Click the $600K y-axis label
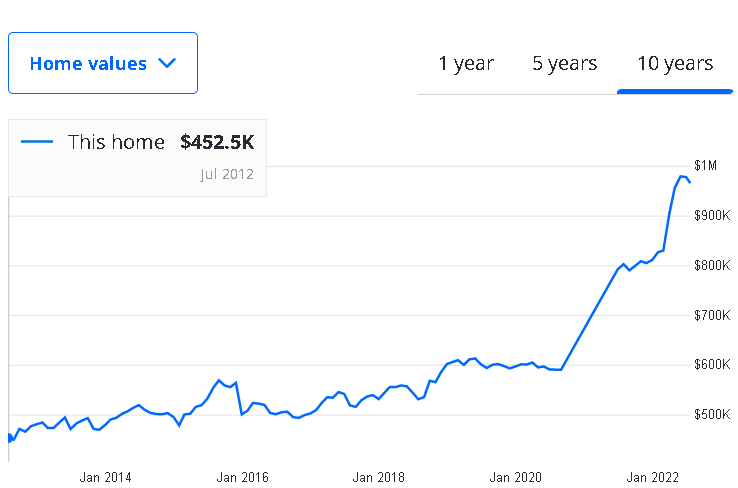 [x=712, y=364]
